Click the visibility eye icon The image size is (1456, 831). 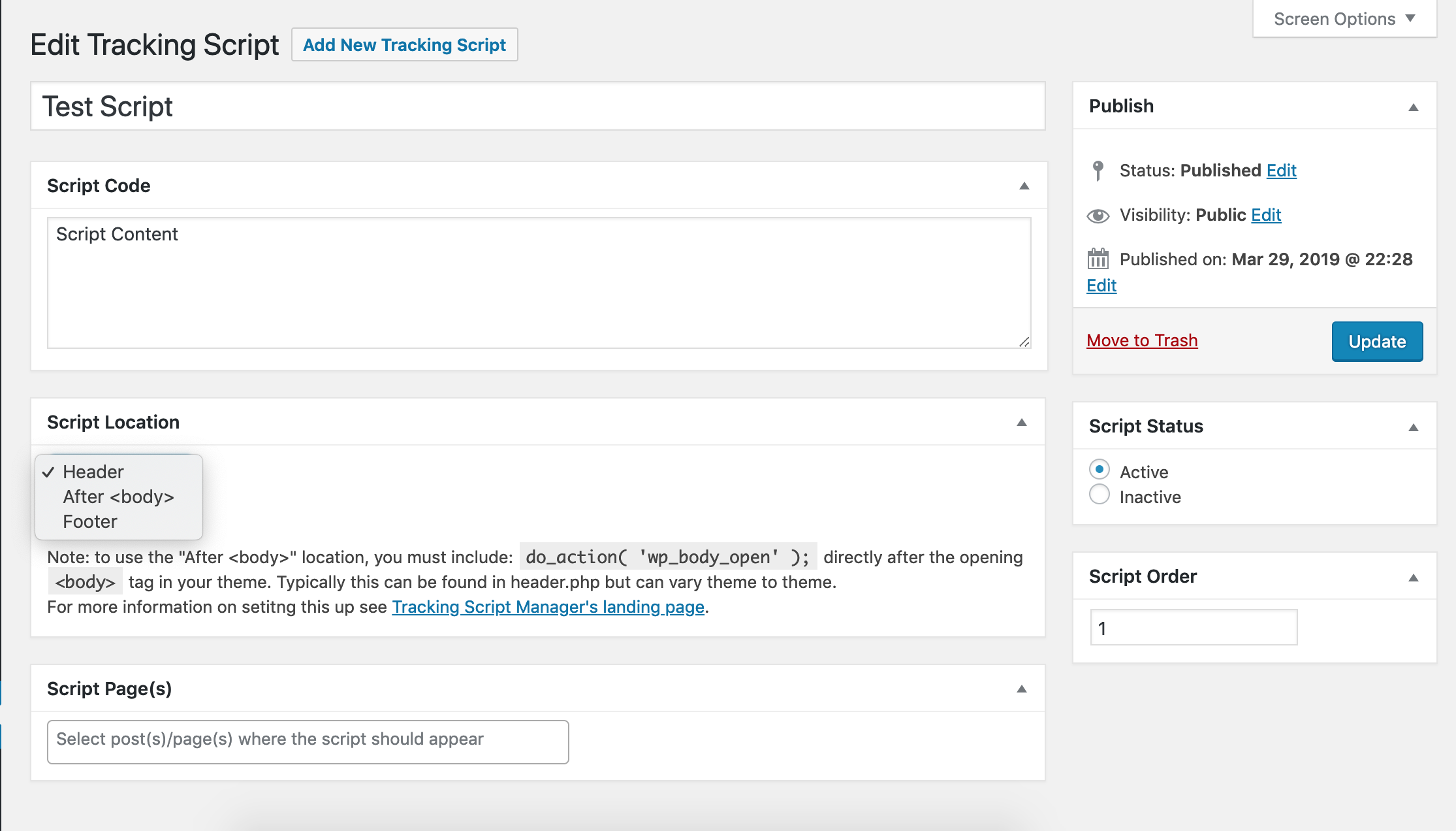[1098, 216]
